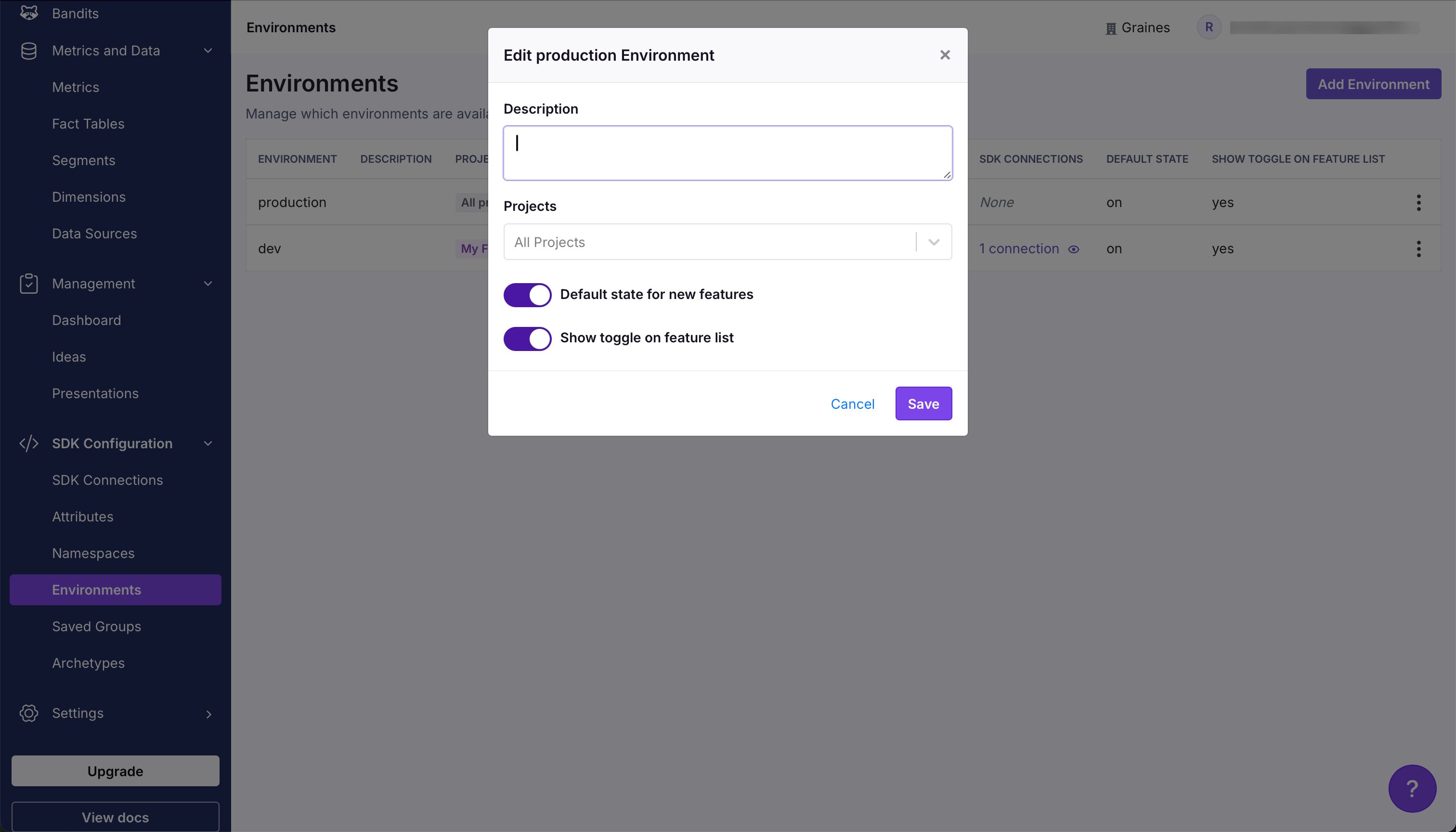
Task: Click the Add Environment button
Action: pos(1373,84)
